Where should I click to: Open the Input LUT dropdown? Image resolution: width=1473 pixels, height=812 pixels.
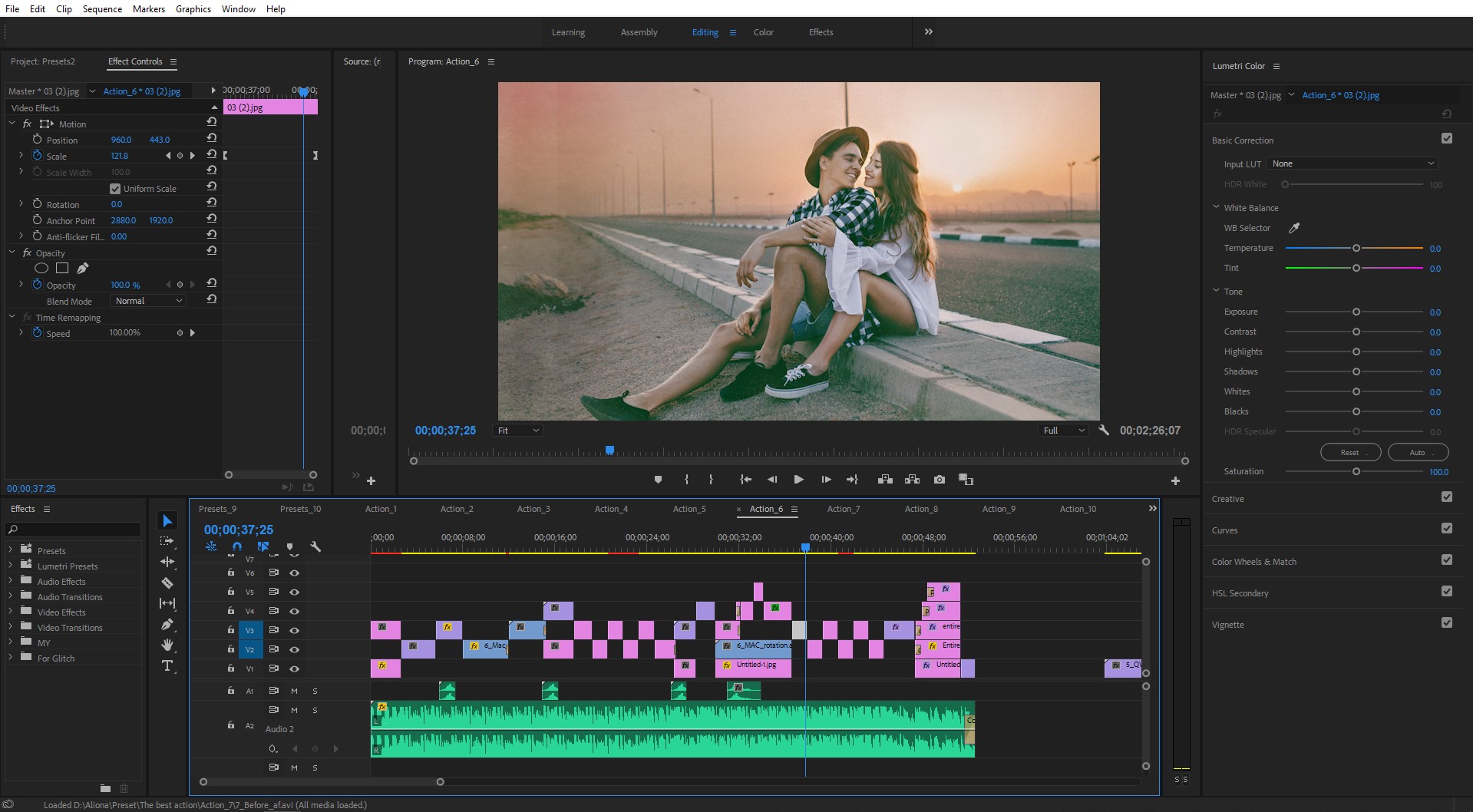[1352, 163]
